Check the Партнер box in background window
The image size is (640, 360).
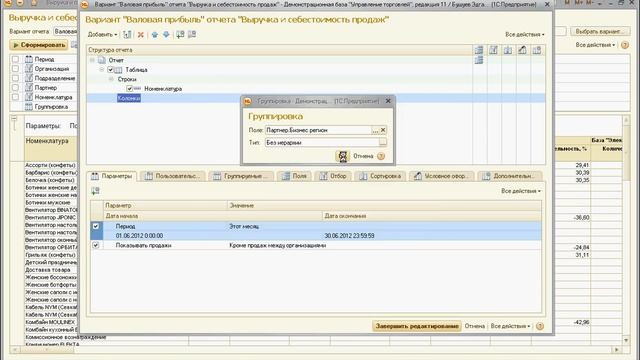click(15, 87)
